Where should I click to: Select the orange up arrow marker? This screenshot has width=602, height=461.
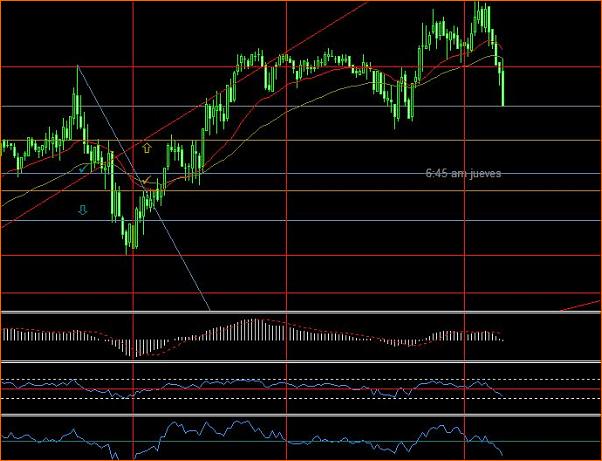point(147,148)
